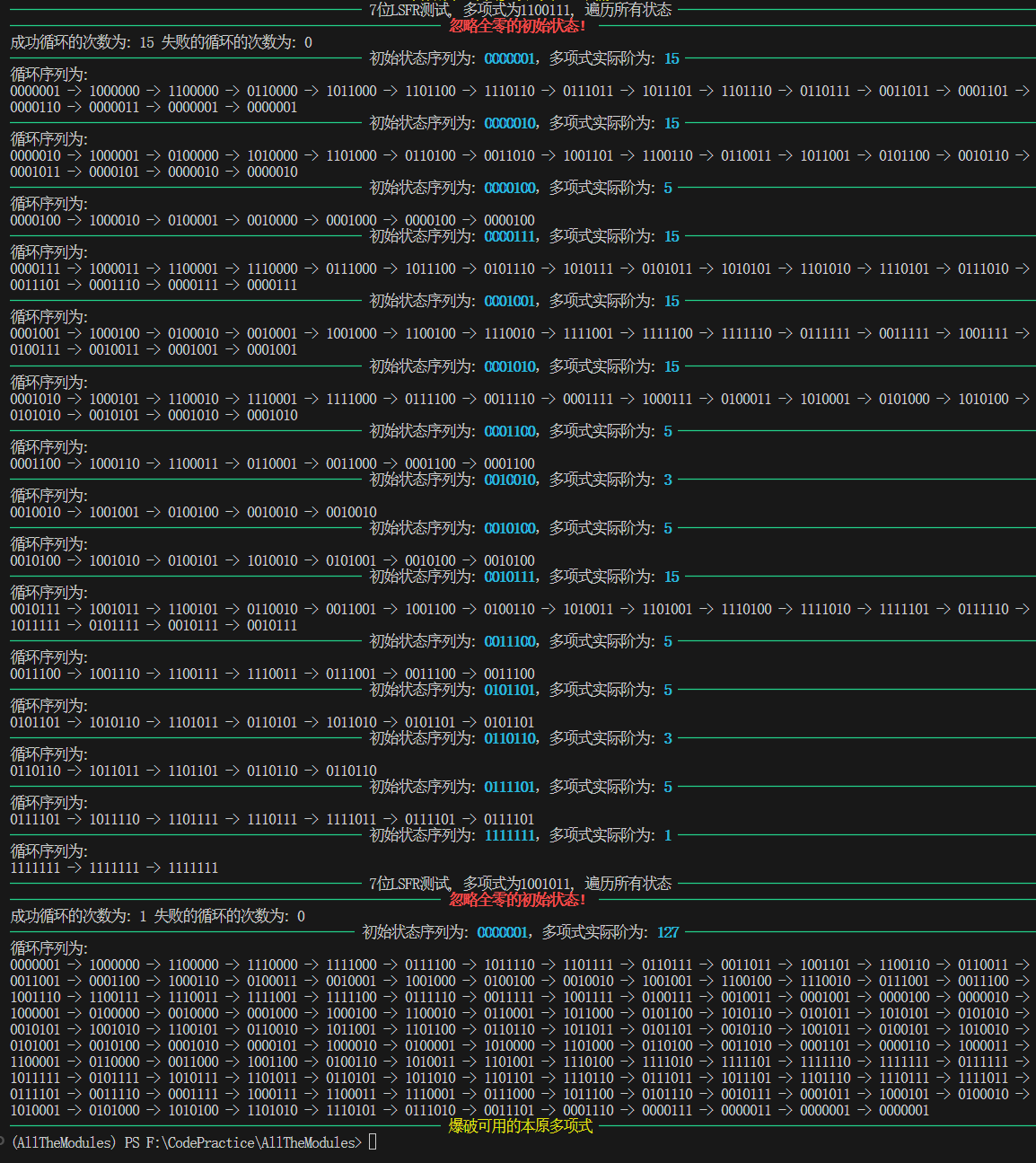Click the highlighted initial state 0000100

pos(510,188)
